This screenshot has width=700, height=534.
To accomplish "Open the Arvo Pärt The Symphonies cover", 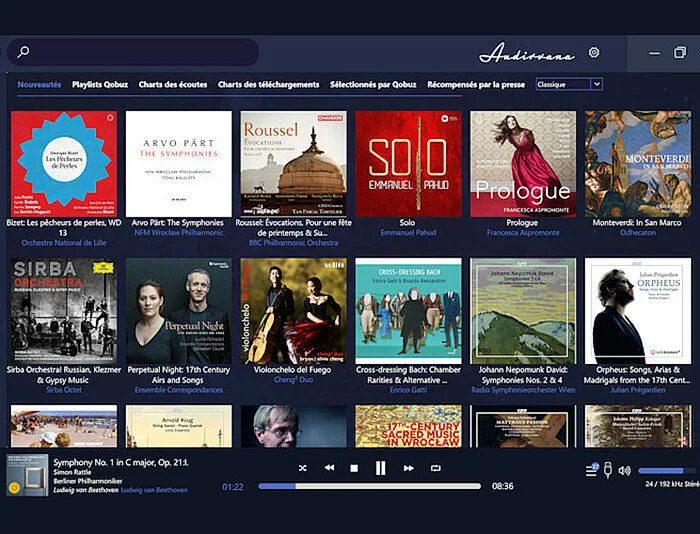I will [179, 164].
